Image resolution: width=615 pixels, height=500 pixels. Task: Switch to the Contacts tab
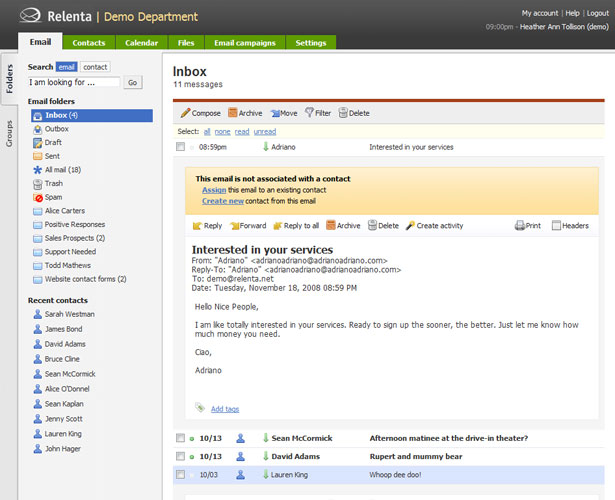(x=89, y=43)
